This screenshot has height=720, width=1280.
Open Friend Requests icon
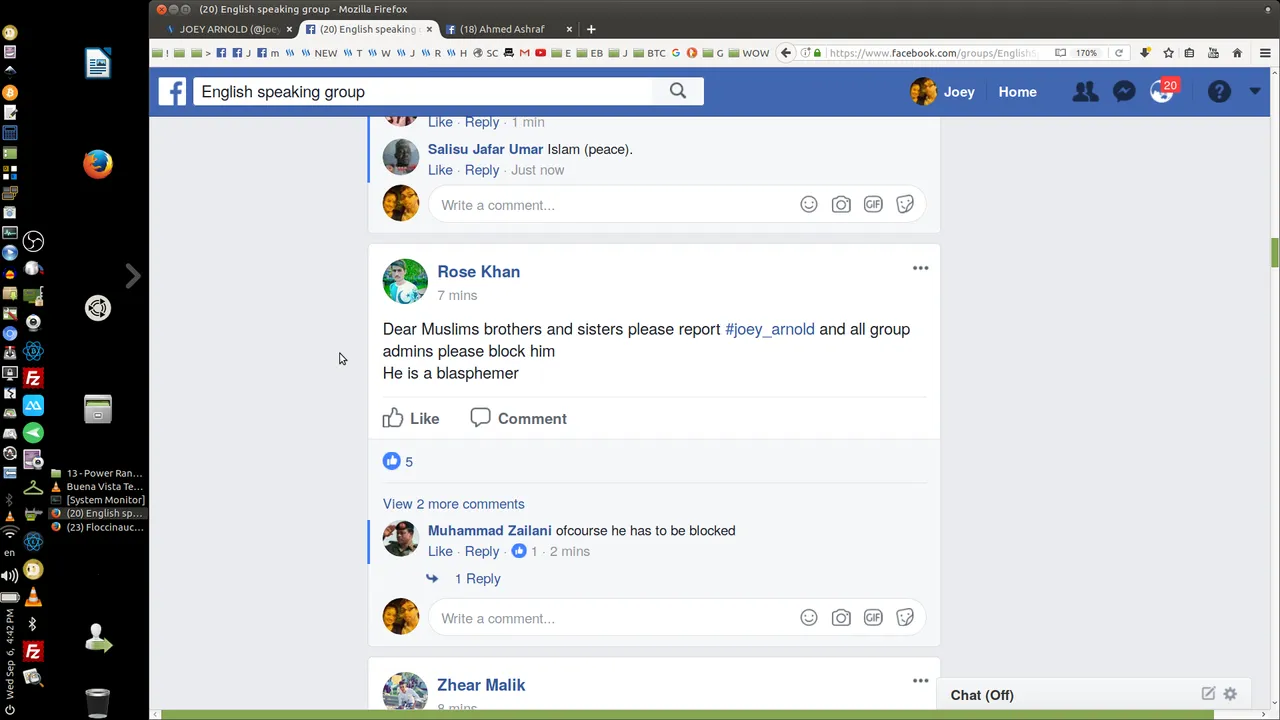pos(1085,92)
